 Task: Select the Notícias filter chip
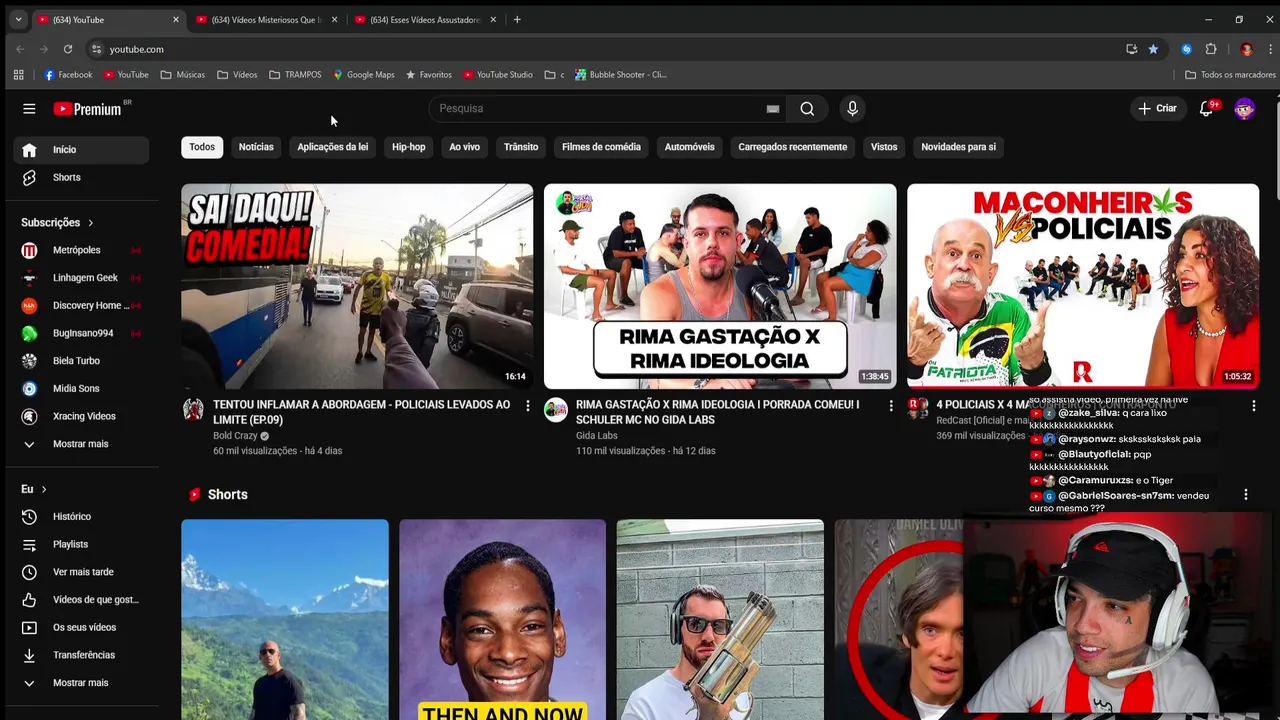256,147
